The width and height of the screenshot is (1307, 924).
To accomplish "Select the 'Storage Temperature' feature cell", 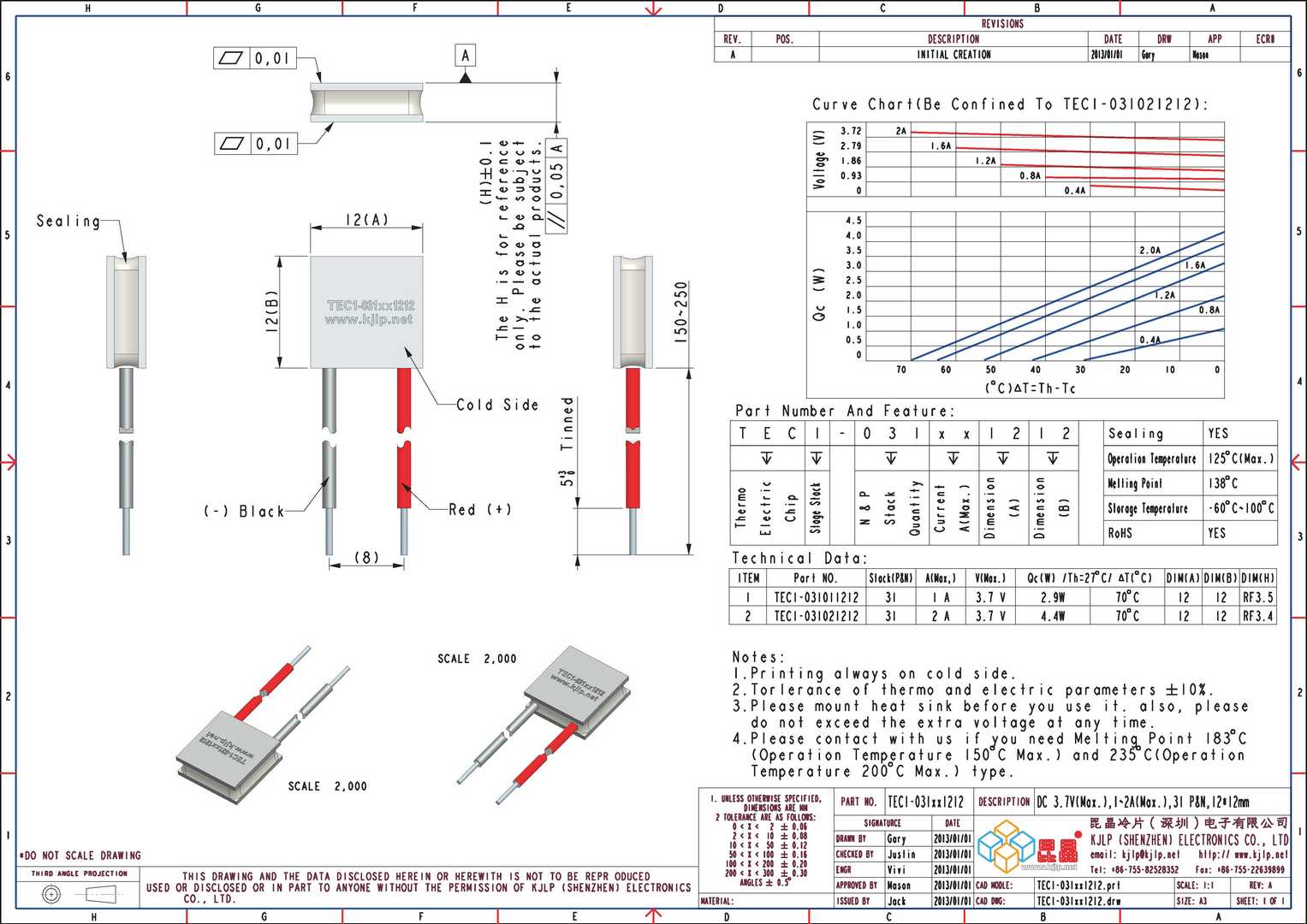I will (x=1153, y=508).
